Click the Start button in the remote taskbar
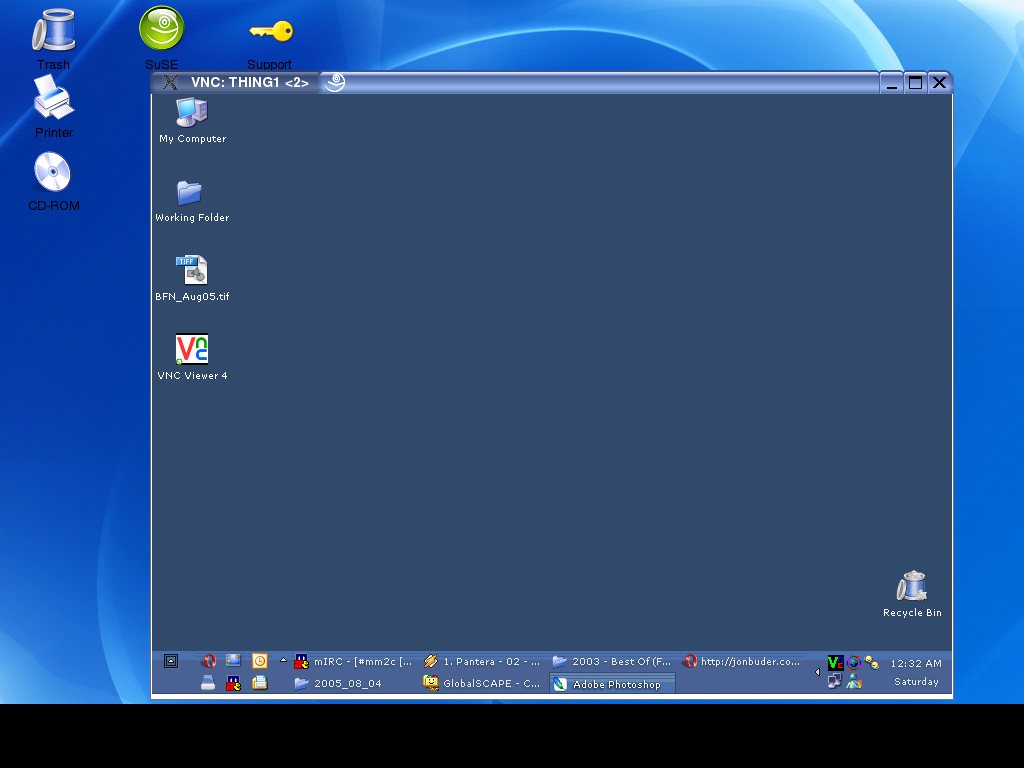Viewport: 1024px width, 768px height. click(x=171, y=661)
